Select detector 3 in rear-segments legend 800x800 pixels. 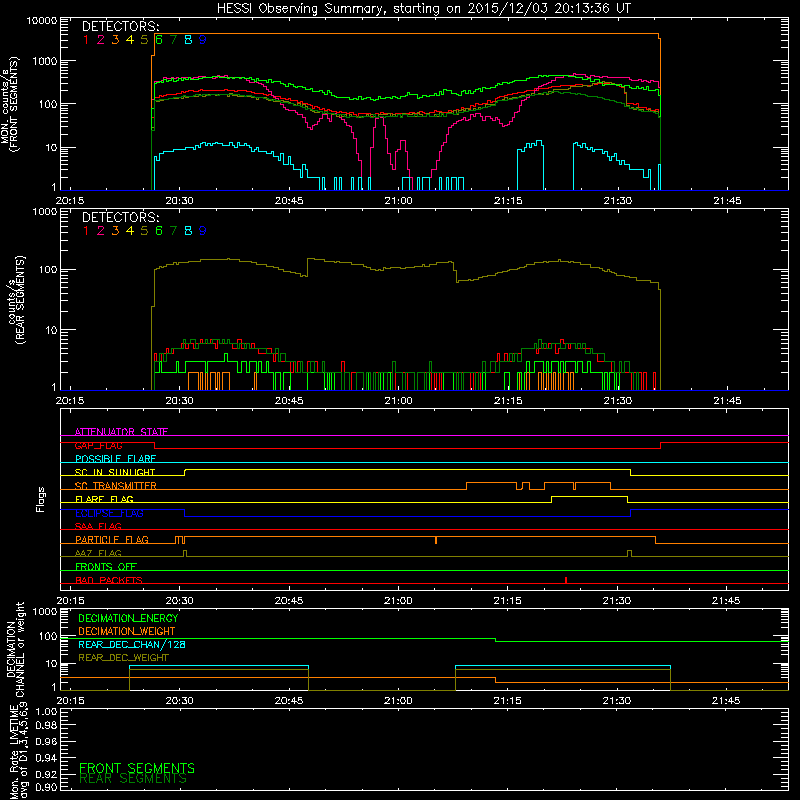tap(115, 231)
